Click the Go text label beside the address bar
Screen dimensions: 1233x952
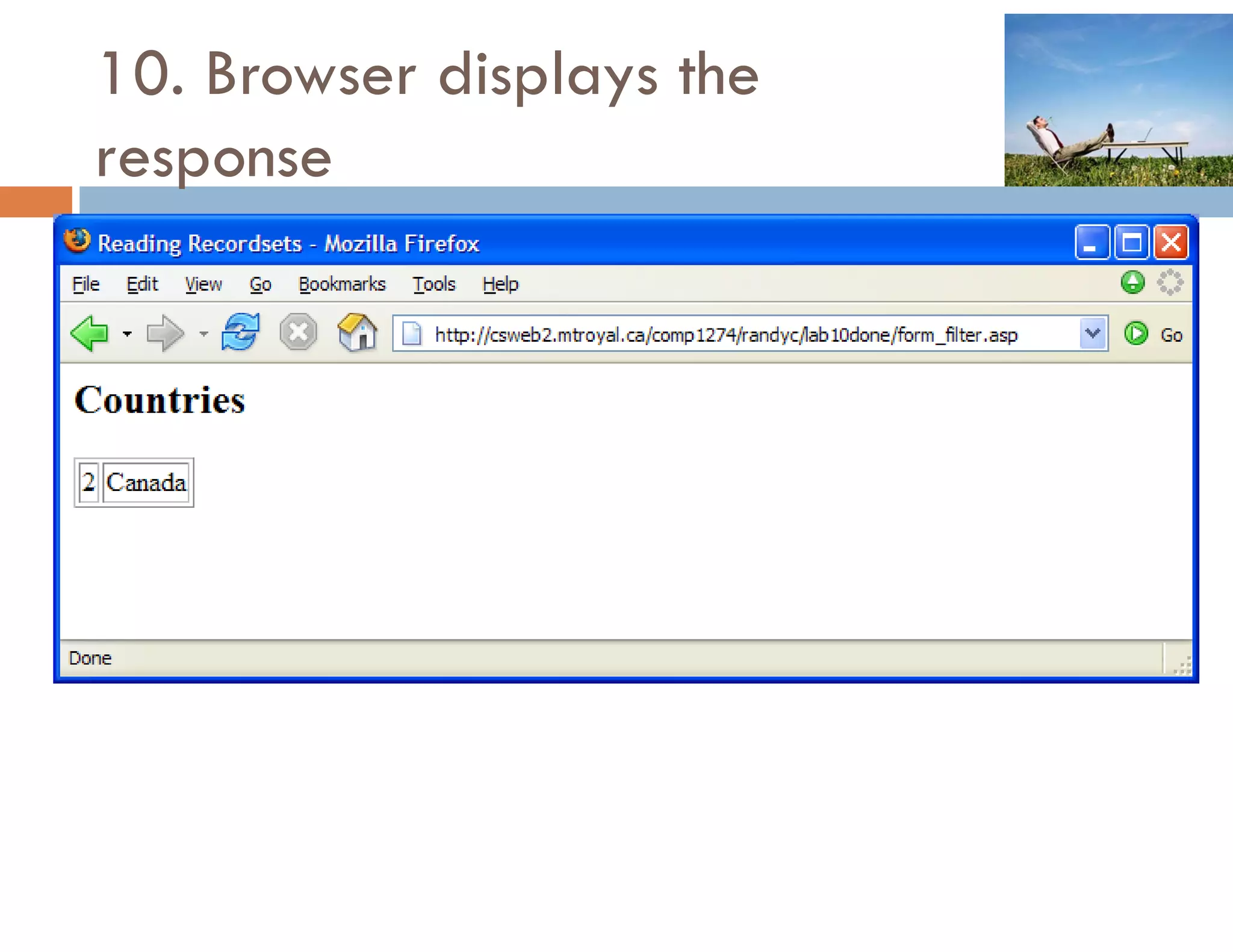point(1172,335)
